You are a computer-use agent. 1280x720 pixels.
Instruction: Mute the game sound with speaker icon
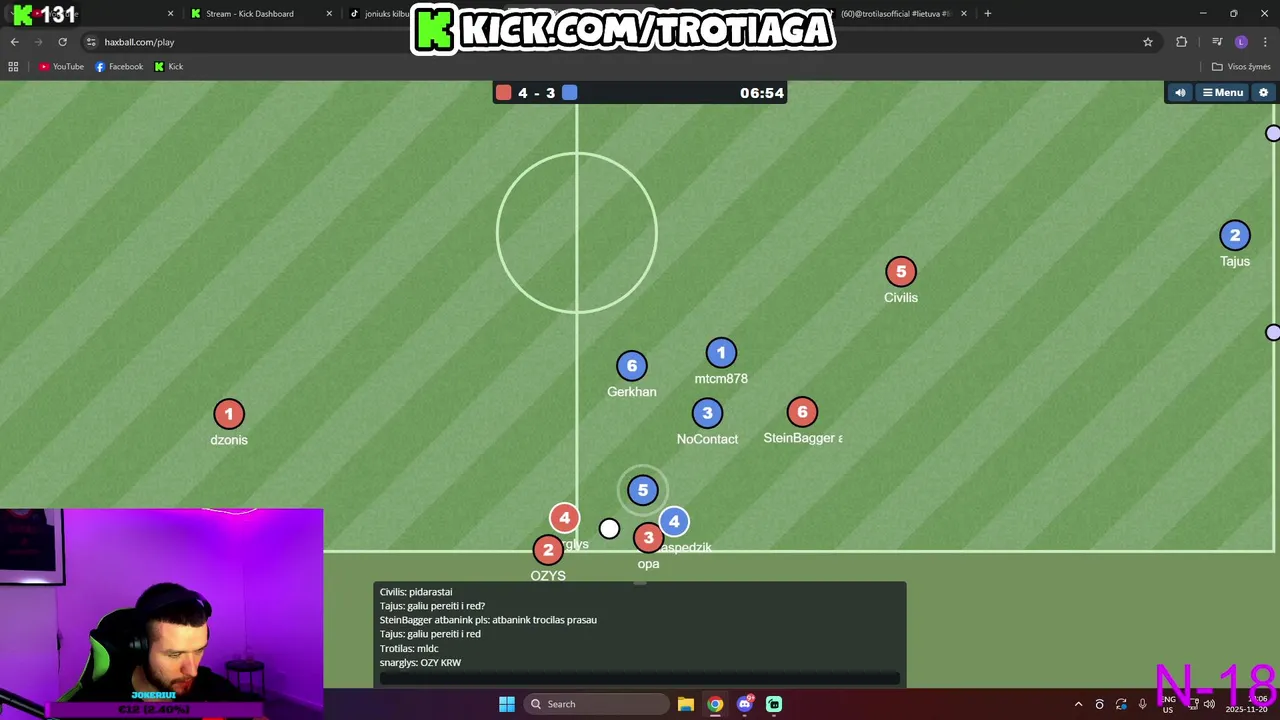click(x=1180, y=93)
